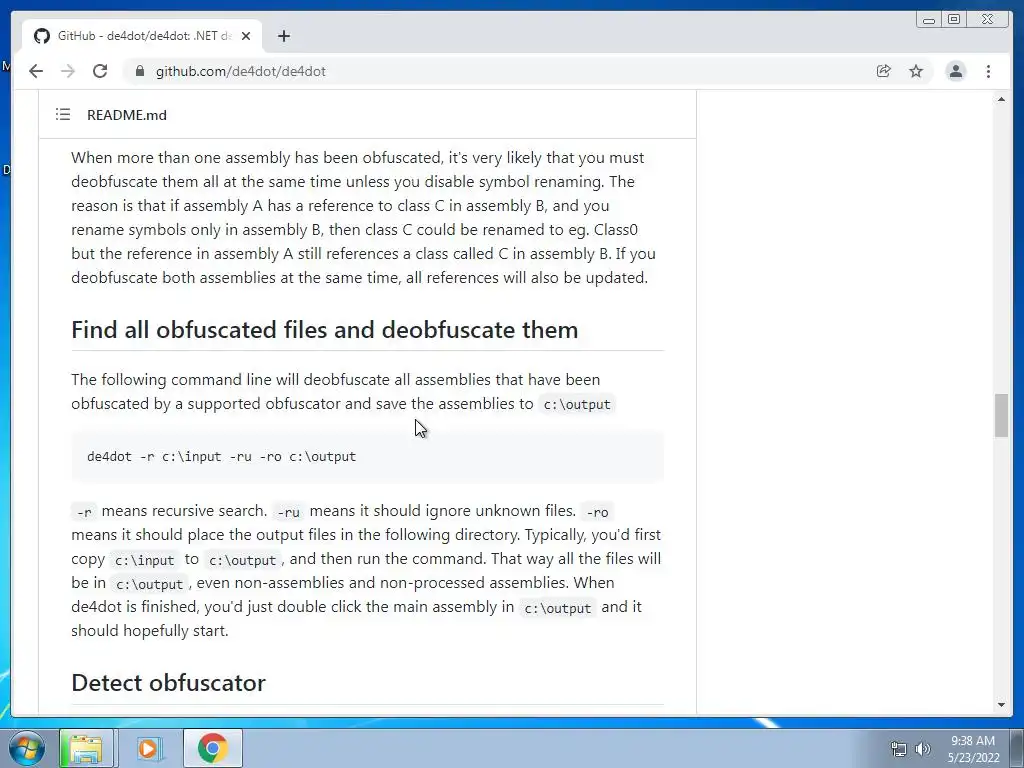Select the GitHub de4dot browser tab

[142, 36]
